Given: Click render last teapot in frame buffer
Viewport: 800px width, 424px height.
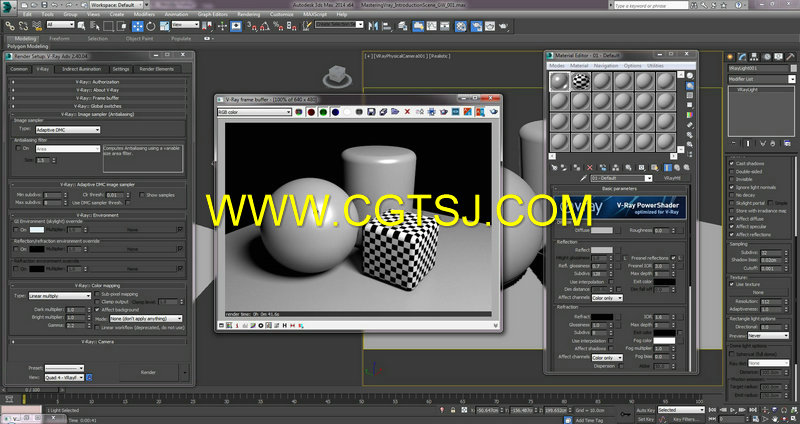Looking at the screenshot, I should point(494,112).
